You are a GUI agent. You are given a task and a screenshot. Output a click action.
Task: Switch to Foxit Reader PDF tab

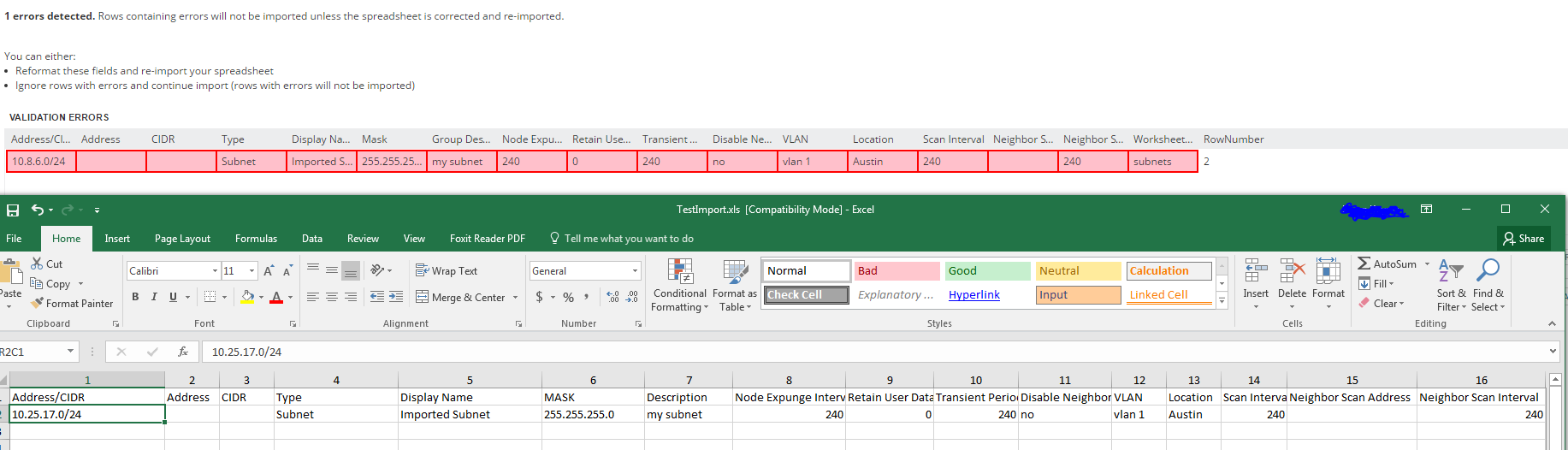click(x=488, y=239)
